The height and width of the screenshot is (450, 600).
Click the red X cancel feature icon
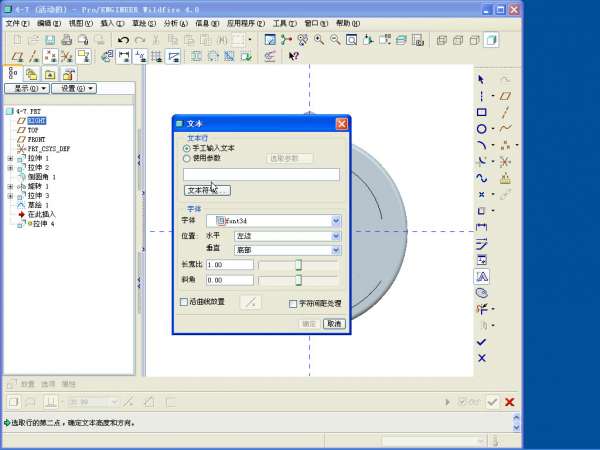[510, 402]
